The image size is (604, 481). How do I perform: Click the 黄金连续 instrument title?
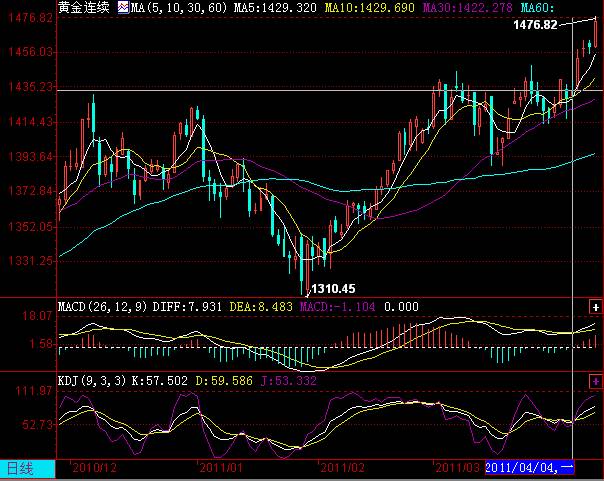pos(84,7)
